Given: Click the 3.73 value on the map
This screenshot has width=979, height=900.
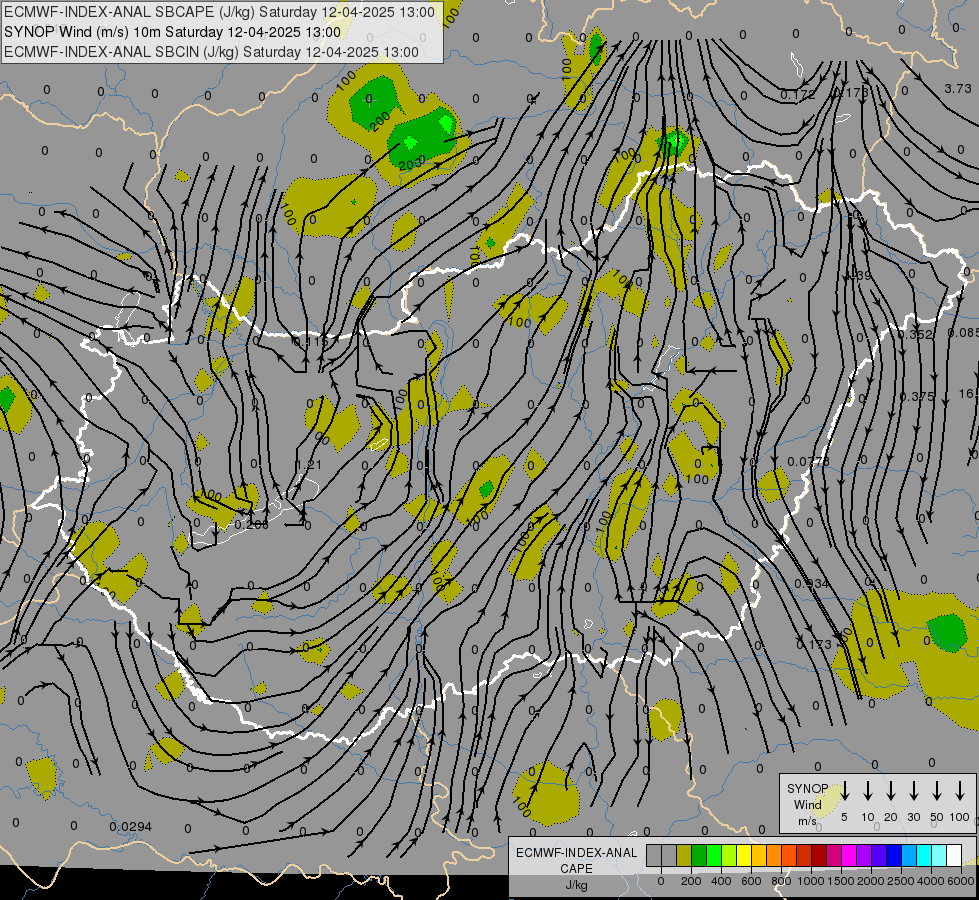Looking at the screenshot, I should 958,89.
